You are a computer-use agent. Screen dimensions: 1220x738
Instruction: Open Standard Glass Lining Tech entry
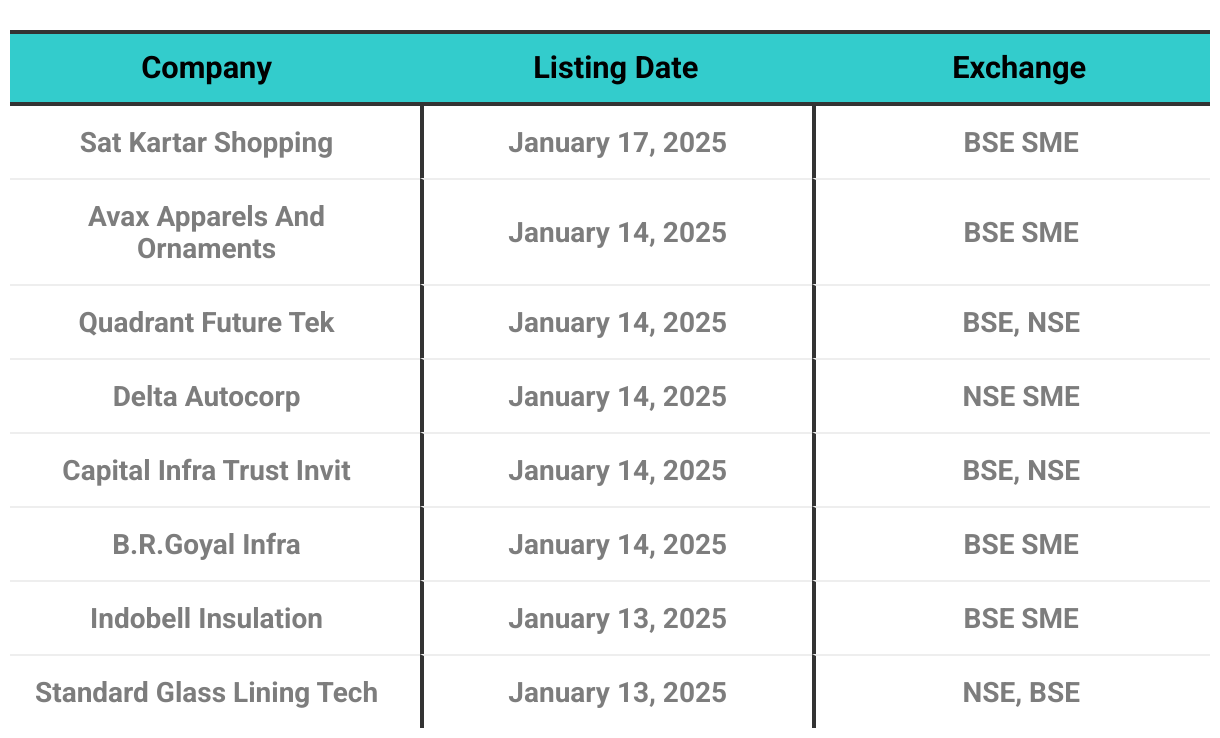tap(206, 692)
